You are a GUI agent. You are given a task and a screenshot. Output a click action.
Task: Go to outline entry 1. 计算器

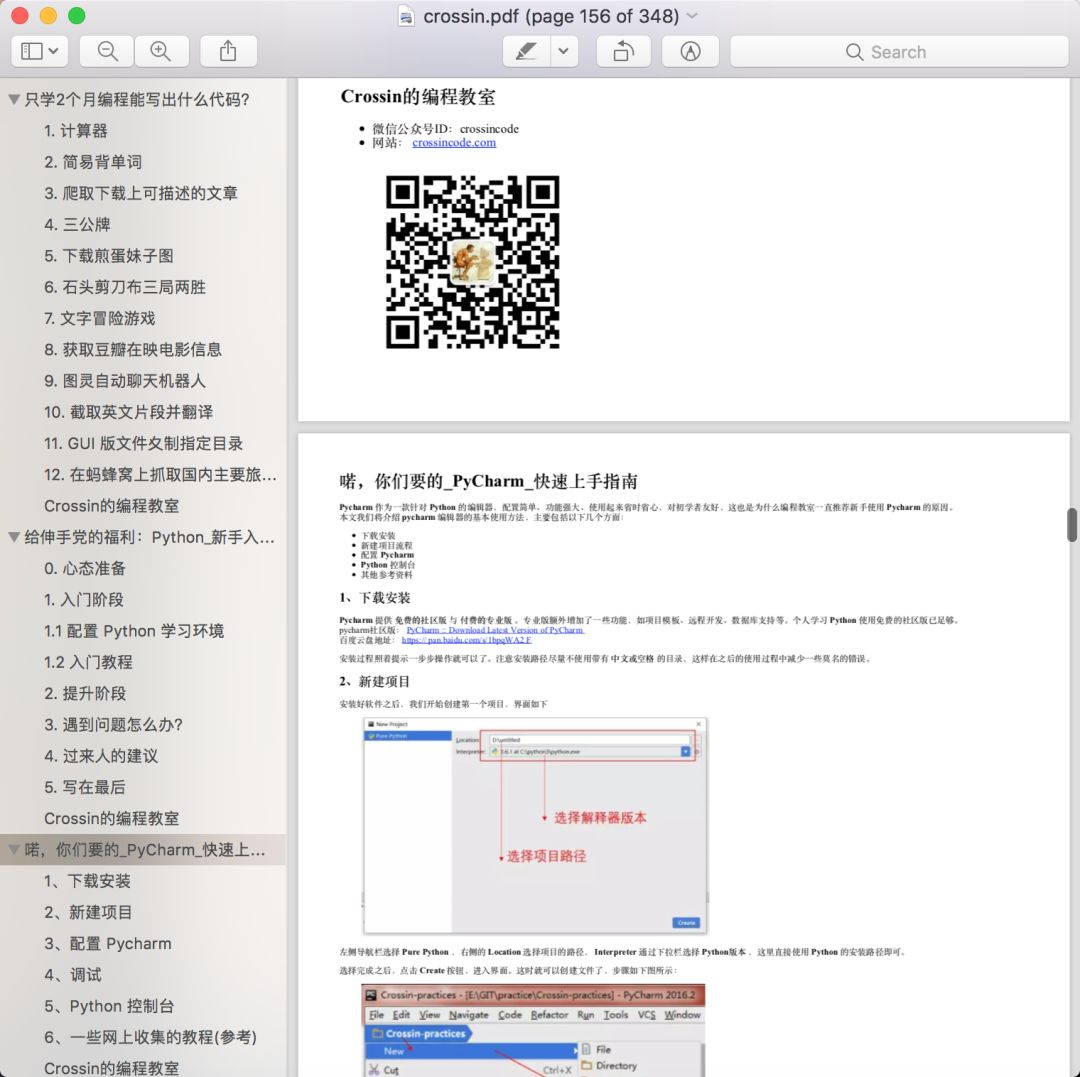[76, 131]
